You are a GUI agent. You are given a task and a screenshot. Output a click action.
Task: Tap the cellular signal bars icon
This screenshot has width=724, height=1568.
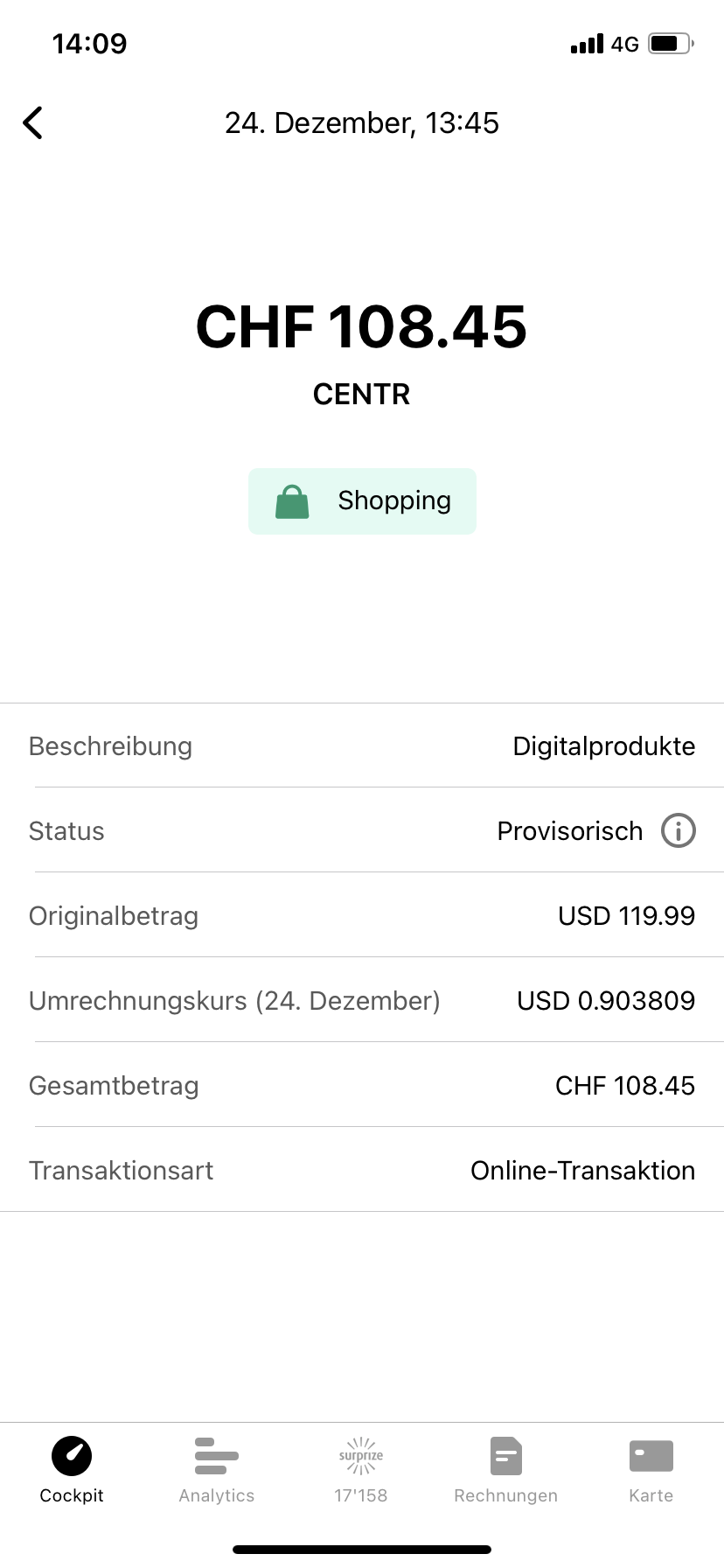(x=587, y=44)
